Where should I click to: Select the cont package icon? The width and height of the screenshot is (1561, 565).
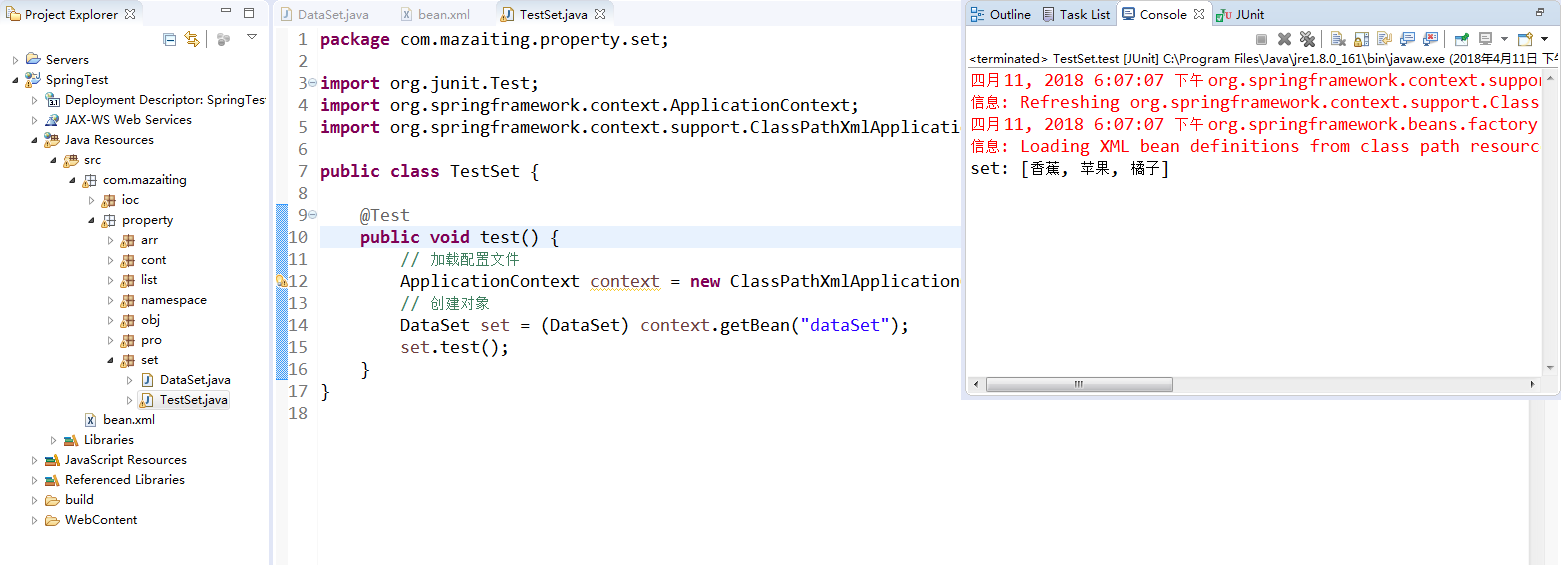click(x=128, y=260)
